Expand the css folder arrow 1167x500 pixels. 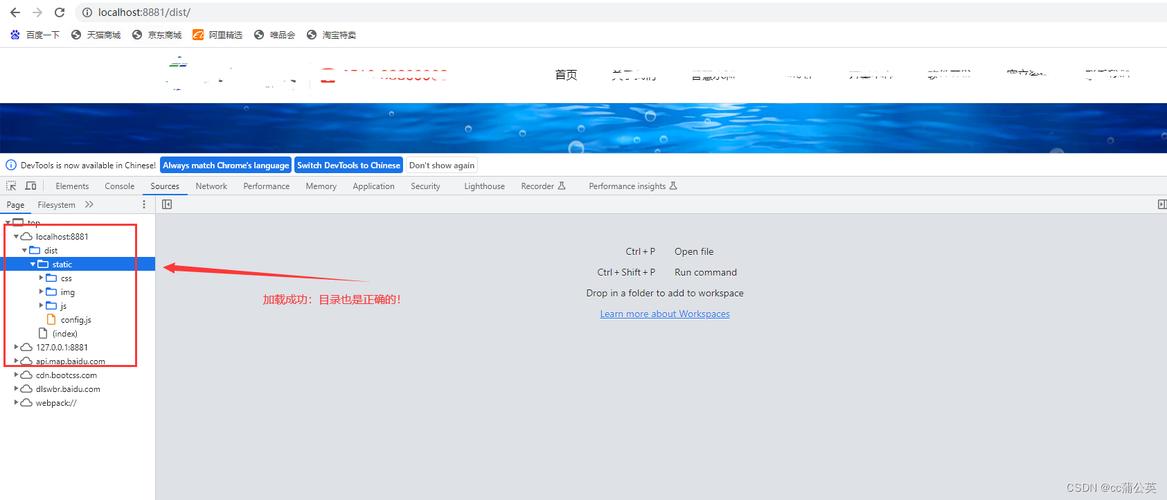click(41, 278)
